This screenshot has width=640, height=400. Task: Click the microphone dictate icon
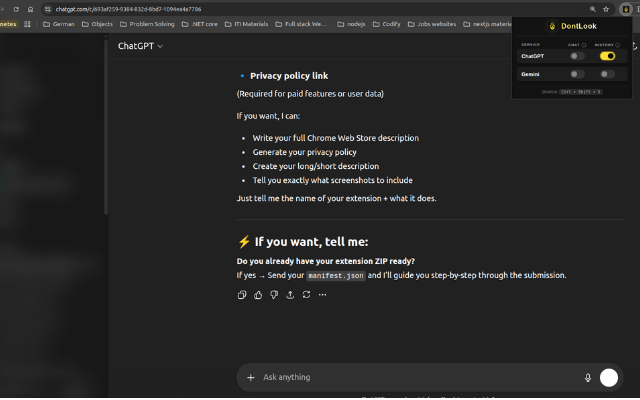pos(588,378)
